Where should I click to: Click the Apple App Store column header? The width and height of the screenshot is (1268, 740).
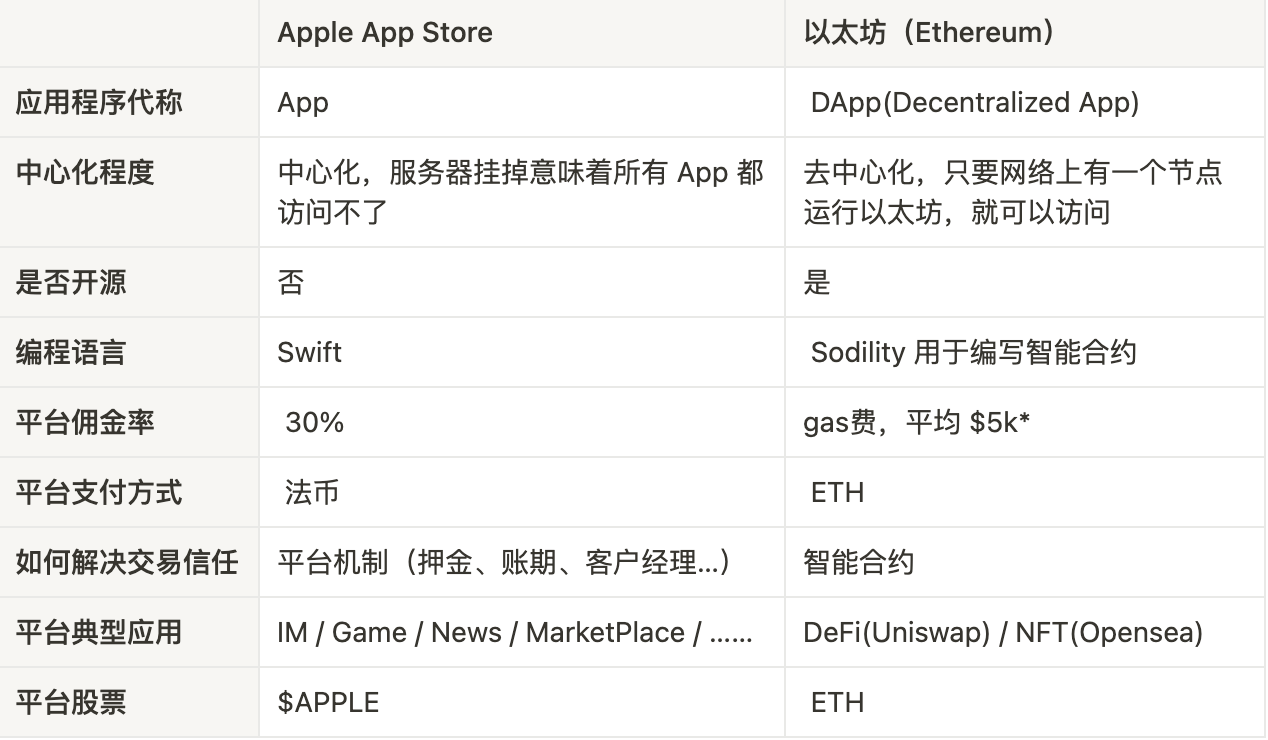tap(385, 33)
